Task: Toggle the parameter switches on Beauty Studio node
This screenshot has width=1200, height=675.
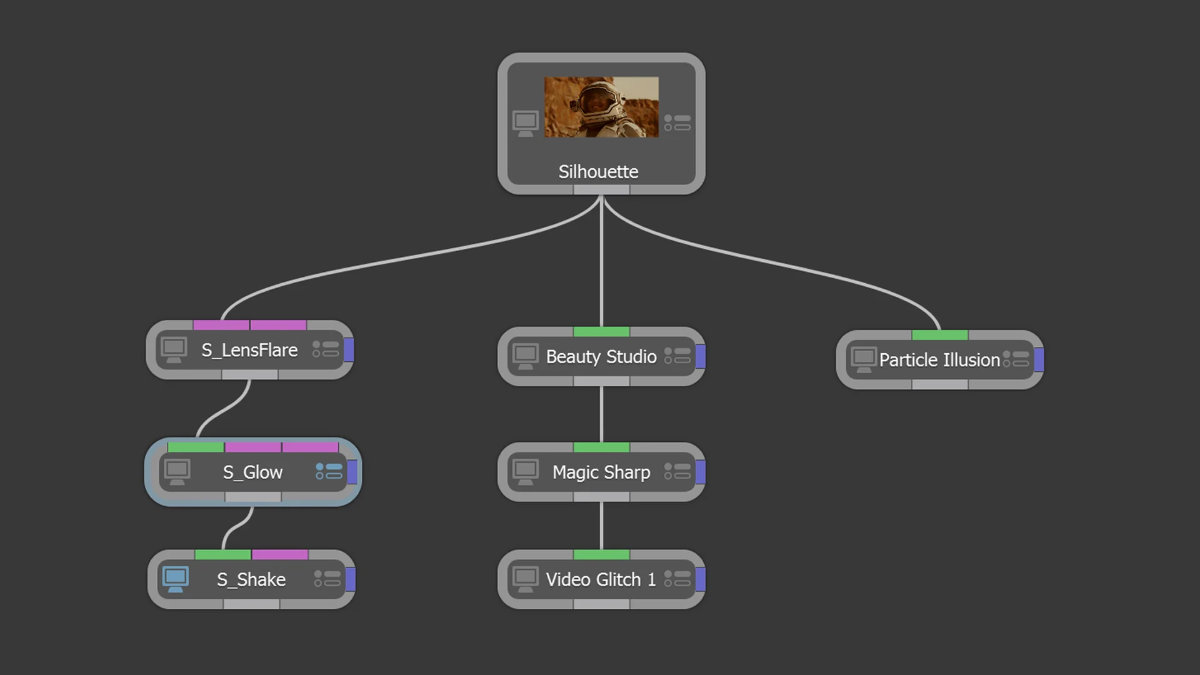Action: [x=677, y=356]
